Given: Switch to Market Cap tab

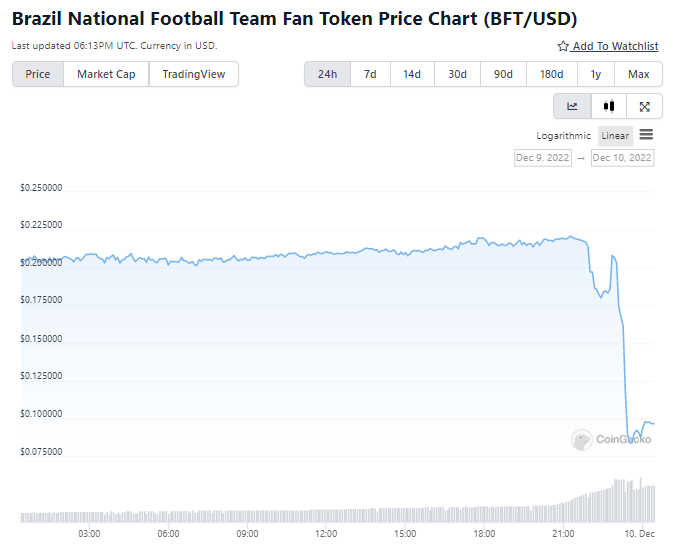Looking at the screenshot, I should pyautogui.click(x=106, y=74).
